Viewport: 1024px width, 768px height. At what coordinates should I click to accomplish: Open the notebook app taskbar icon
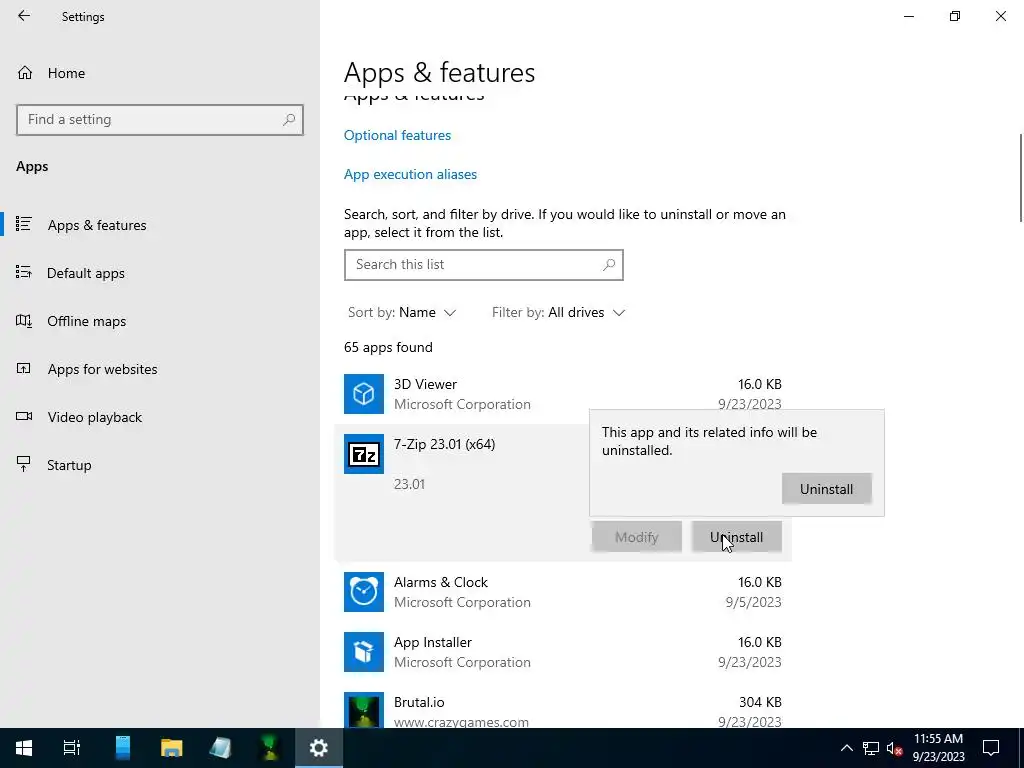tap(221, 748)
